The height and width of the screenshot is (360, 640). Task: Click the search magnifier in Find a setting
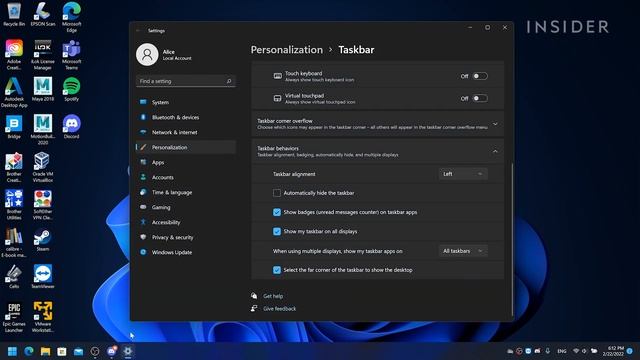tap(229, 81)
